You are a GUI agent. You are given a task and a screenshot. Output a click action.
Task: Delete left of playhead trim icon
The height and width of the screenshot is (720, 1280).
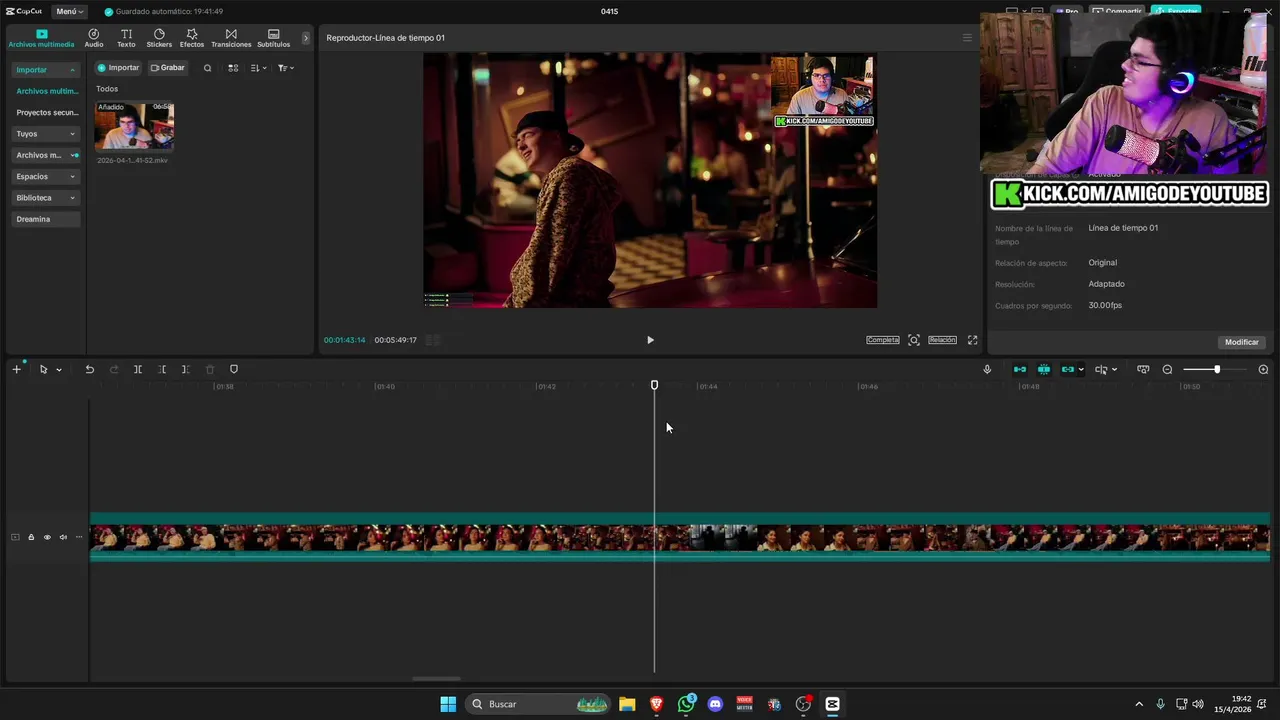coord(162,369)
